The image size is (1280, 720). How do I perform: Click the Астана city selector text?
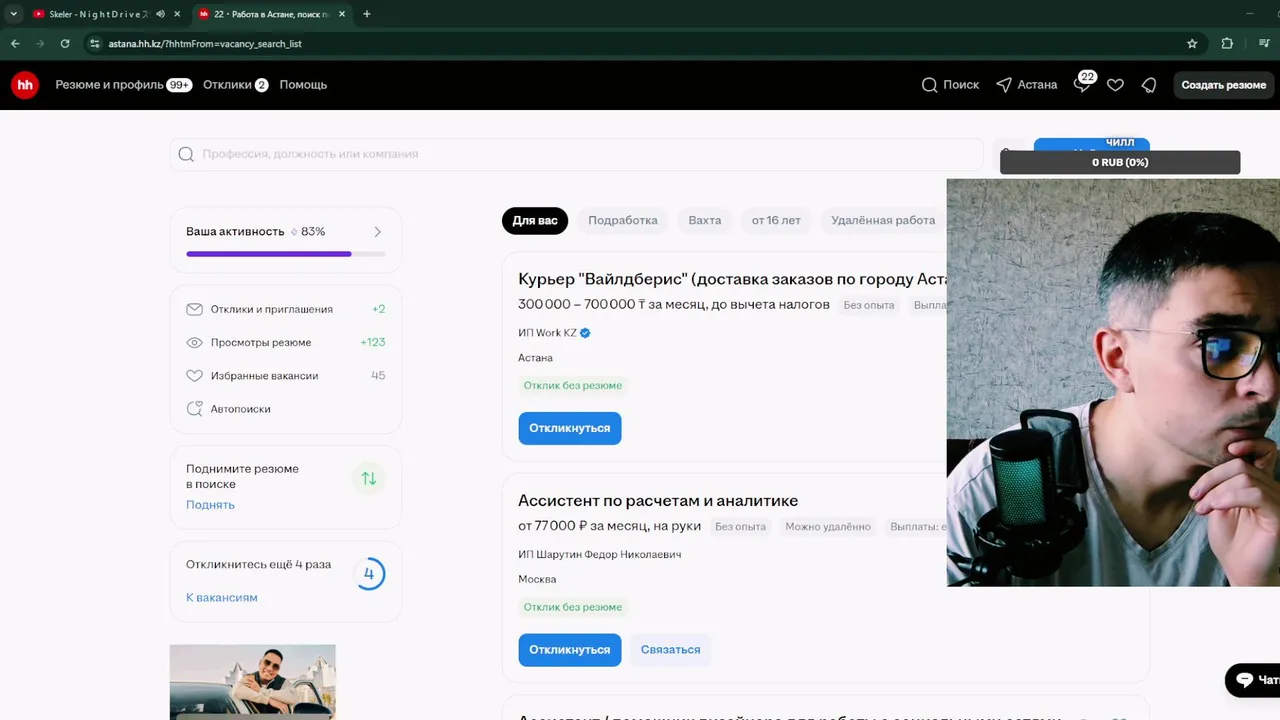[x=1037, y=85]
